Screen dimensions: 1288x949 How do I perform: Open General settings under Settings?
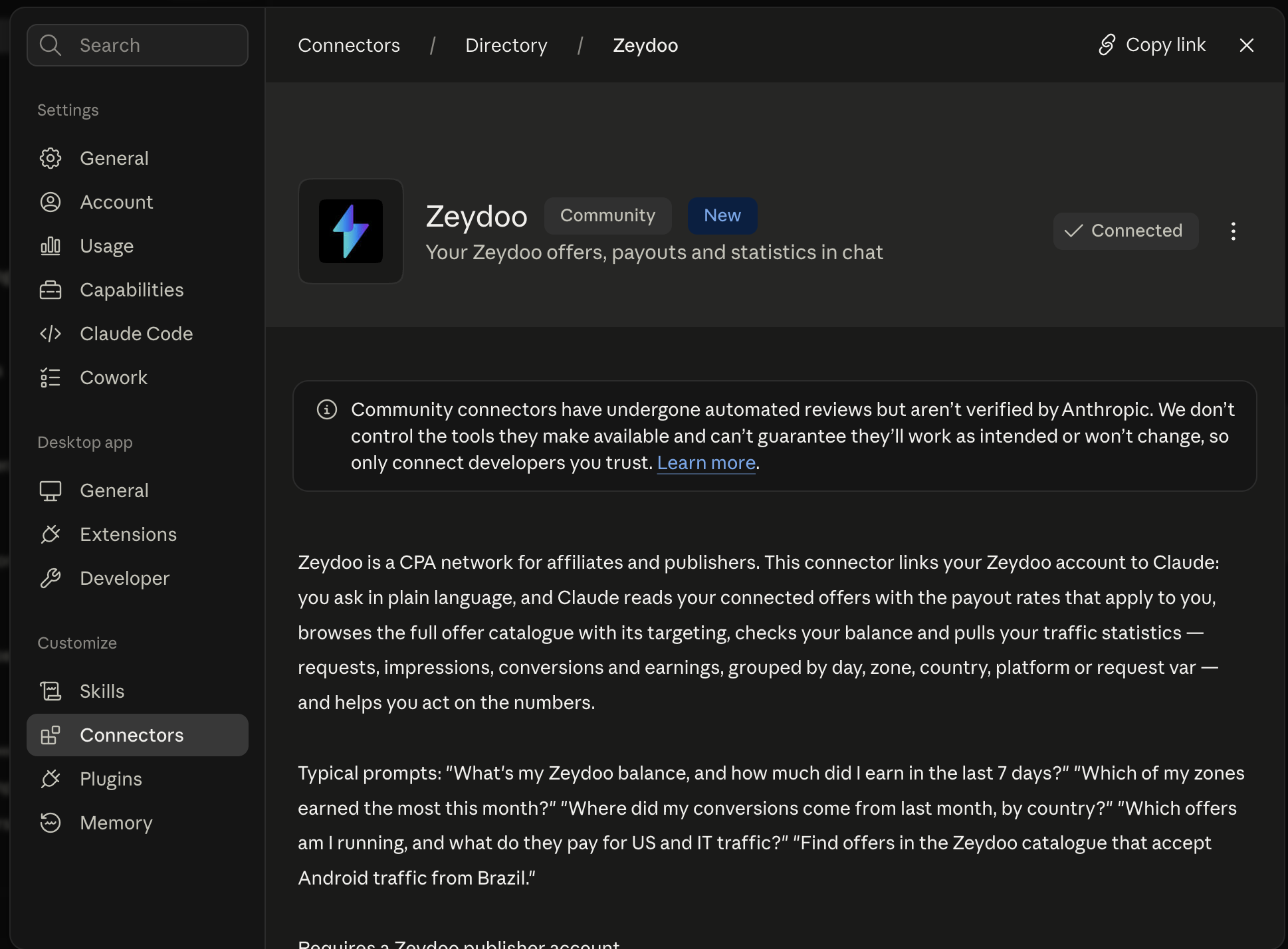coord(138,158)
